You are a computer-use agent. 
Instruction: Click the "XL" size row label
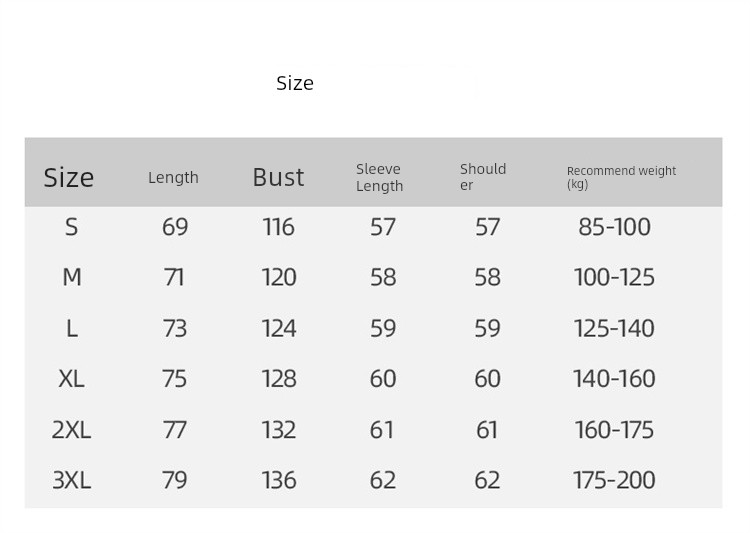[x=71, y=379]
